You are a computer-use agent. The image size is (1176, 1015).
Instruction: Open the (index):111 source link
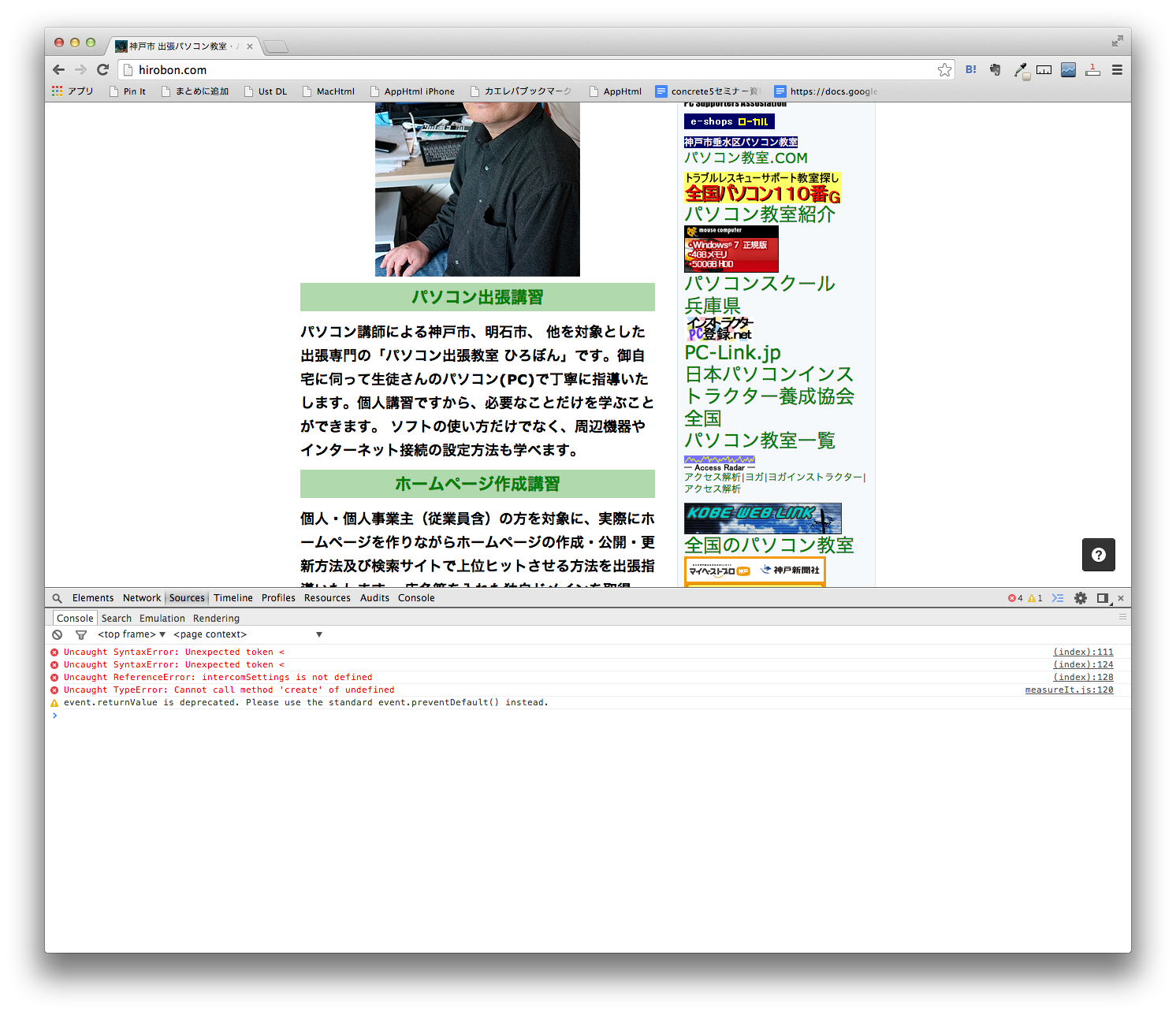click(x=1083, y=652)
